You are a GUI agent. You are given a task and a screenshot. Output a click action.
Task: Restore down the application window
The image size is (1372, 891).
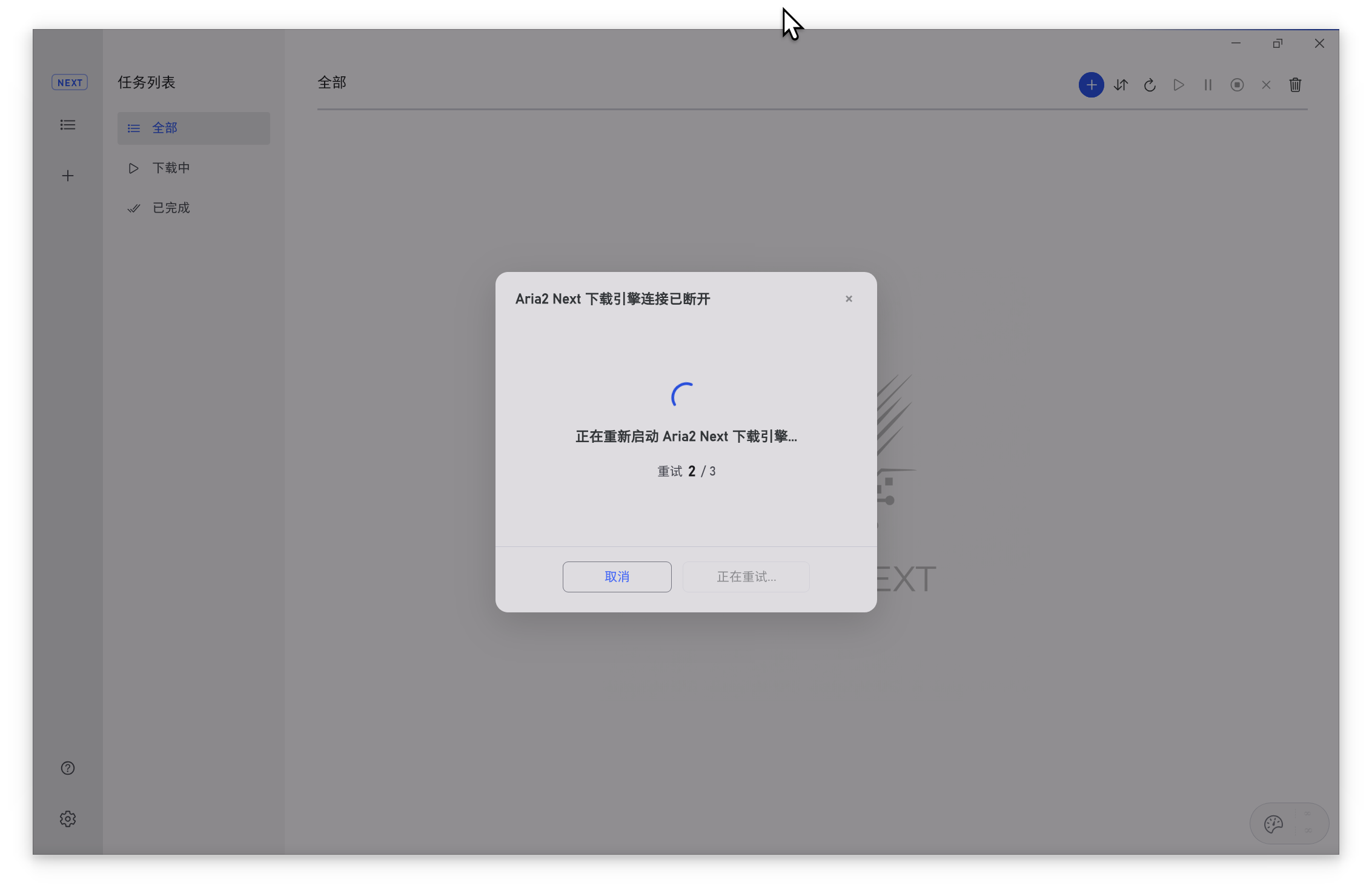click(x=1278, y=43)
